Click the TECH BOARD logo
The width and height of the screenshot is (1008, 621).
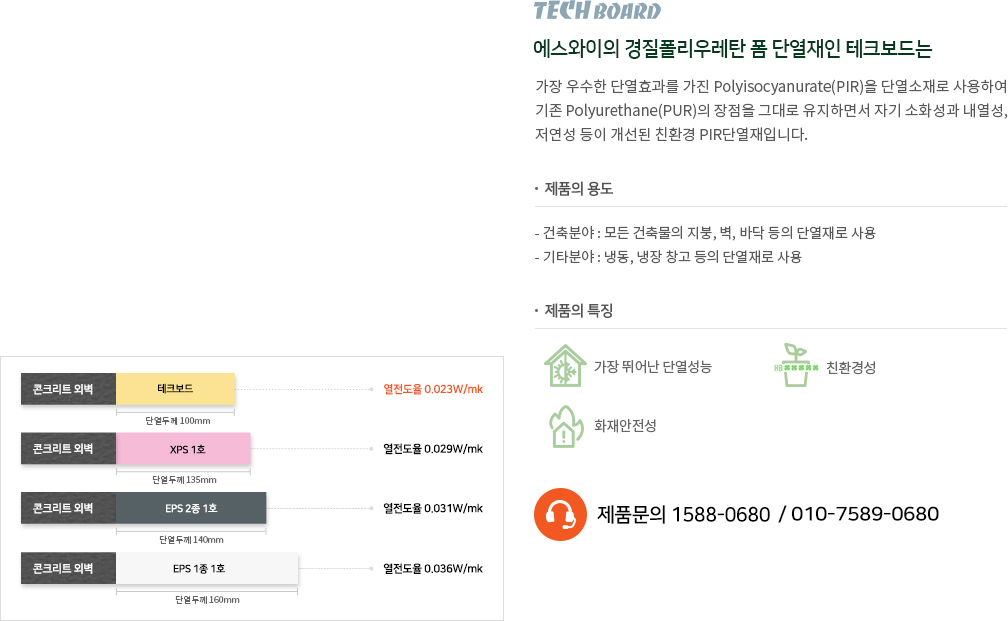coord(597,10)
